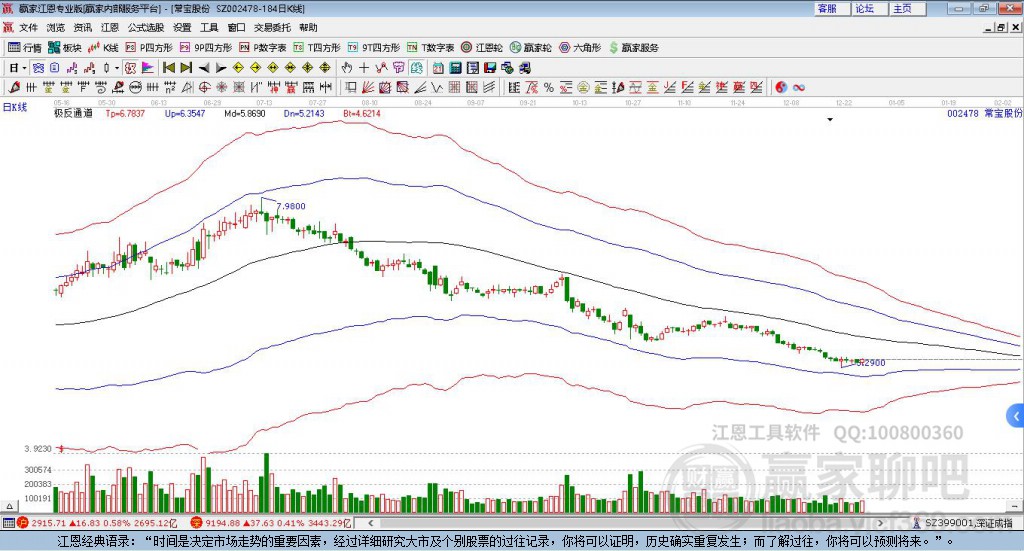This screenshot has width=1024, height=551.
Task: Click the blue infinity symbol icon
Action: tap(799, 87)
